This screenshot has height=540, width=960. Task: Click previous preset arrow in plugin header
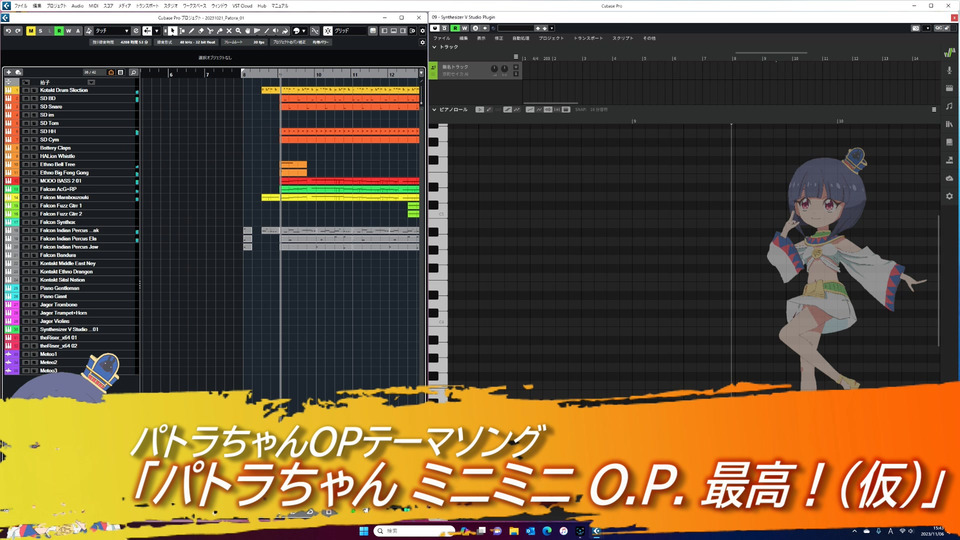point(538,28)
